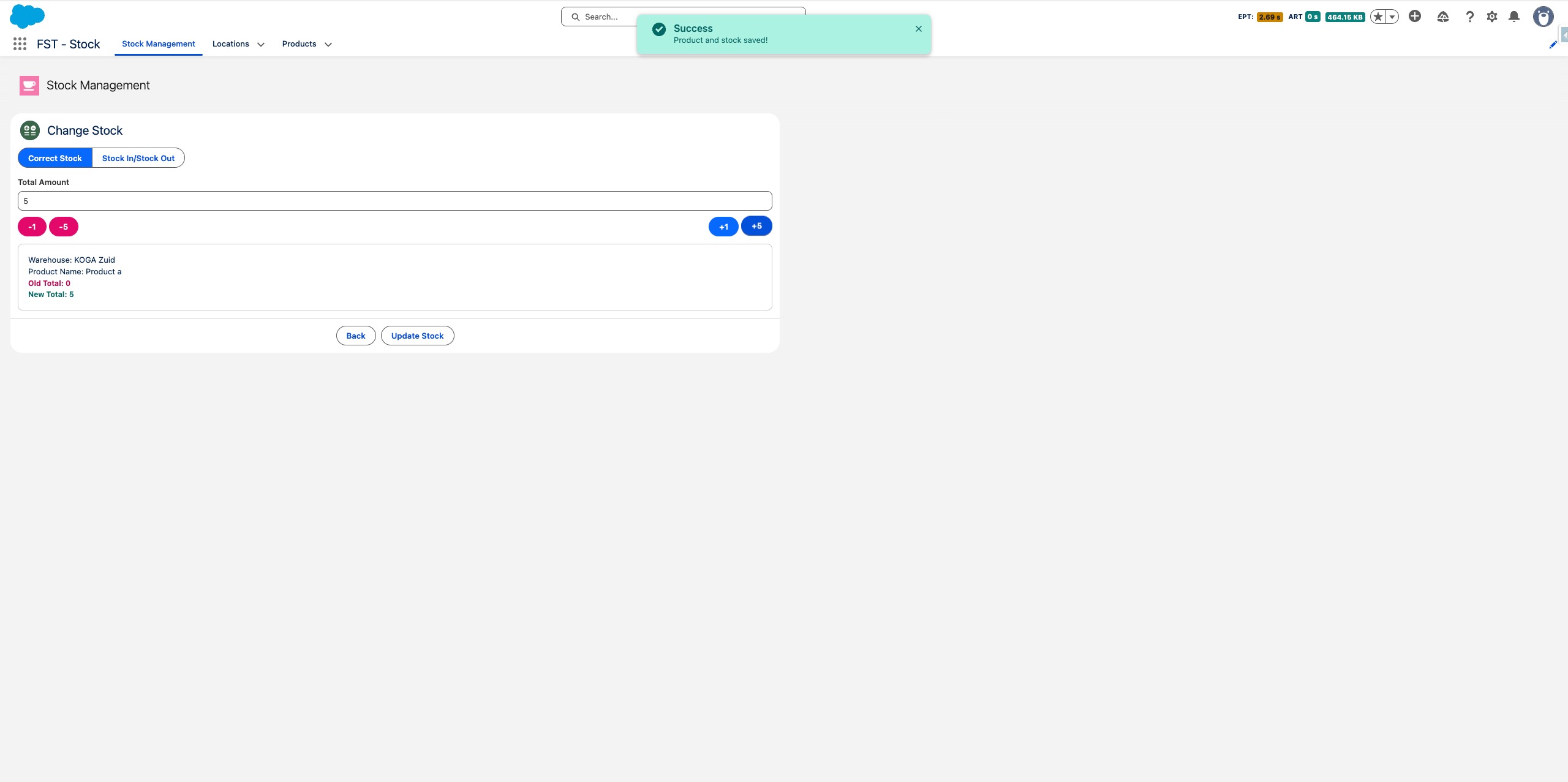Click the Favorites star icon
The width and height of the screenshot is (1568, 782).
pyautogui.click(x=1378, y=17)
